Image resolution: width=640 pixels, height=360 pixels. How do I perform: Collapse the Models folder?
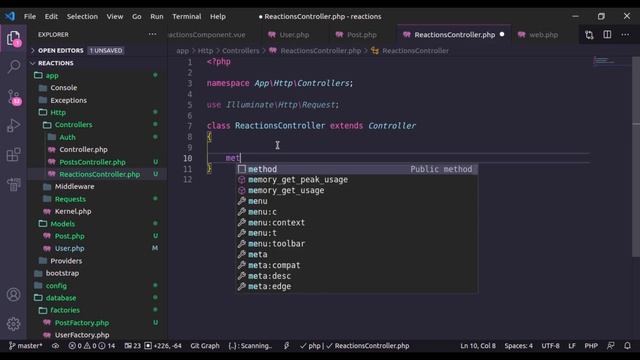coord(97,224)
